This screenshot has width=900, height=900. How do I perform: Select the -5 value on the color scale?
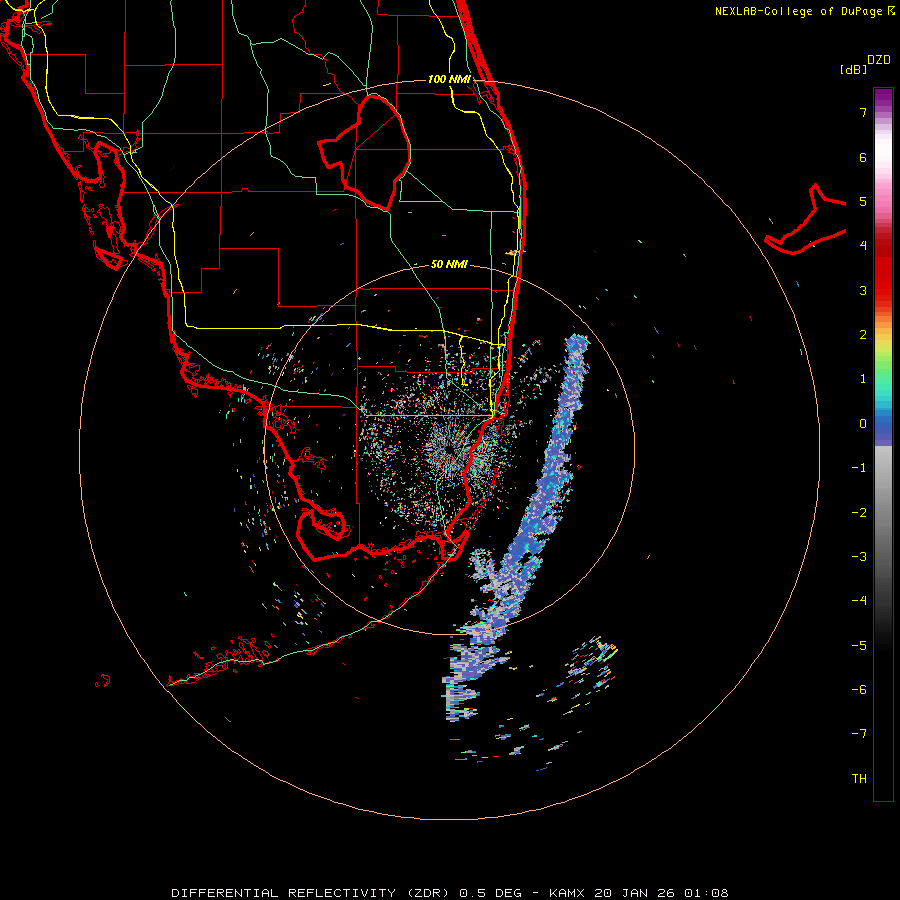[859, 646]
